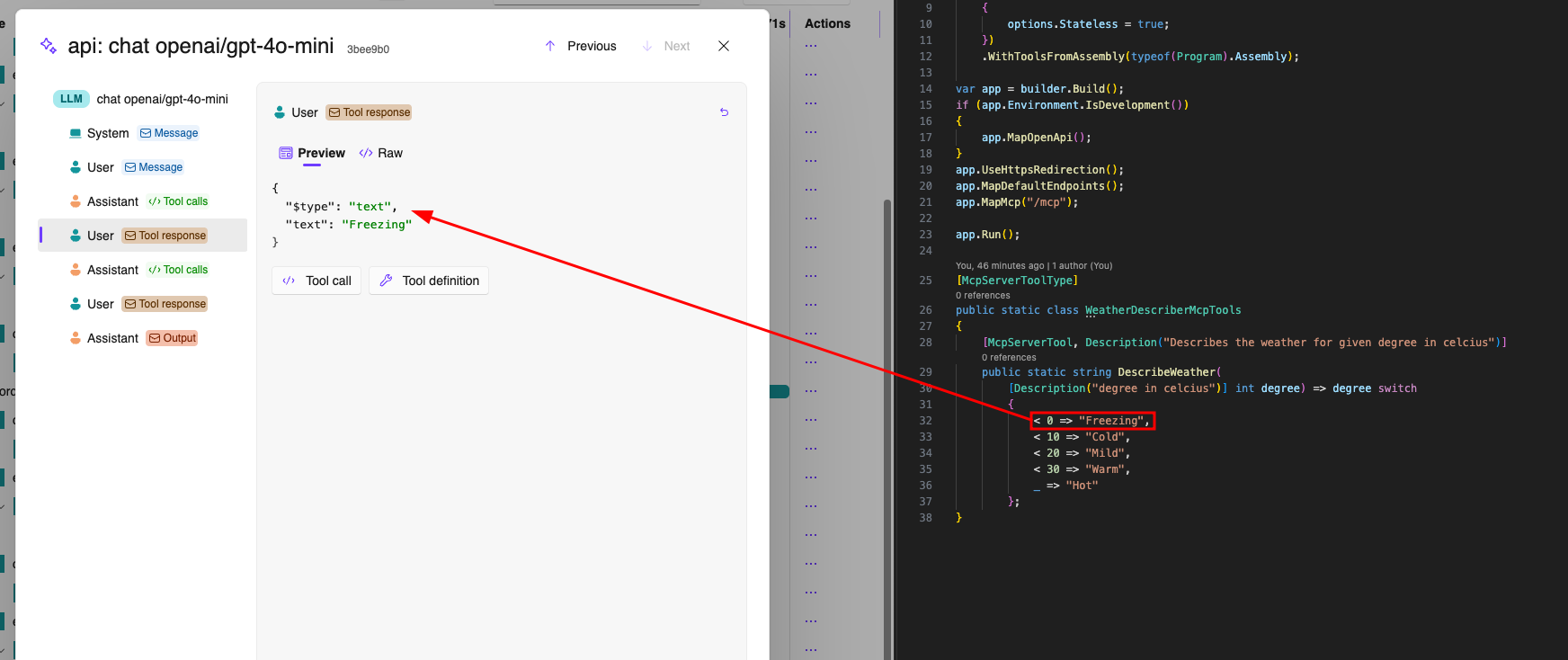Go to the Next span
The height and width of the screenshot is (660, 1568).
click(666, 46)
